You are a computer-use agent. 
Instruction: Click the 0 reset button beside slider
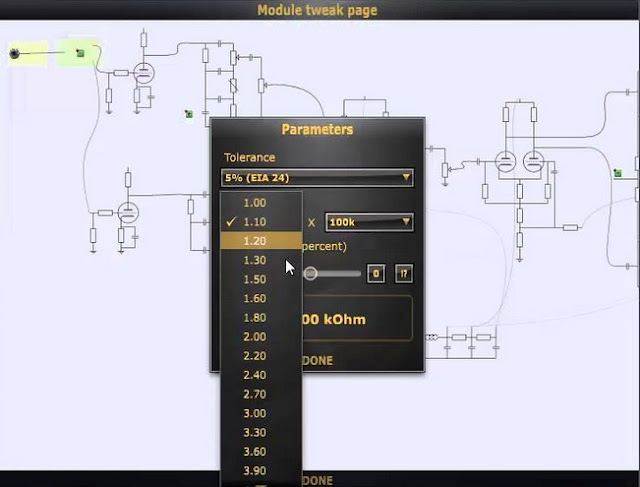(x=376, y=274)
